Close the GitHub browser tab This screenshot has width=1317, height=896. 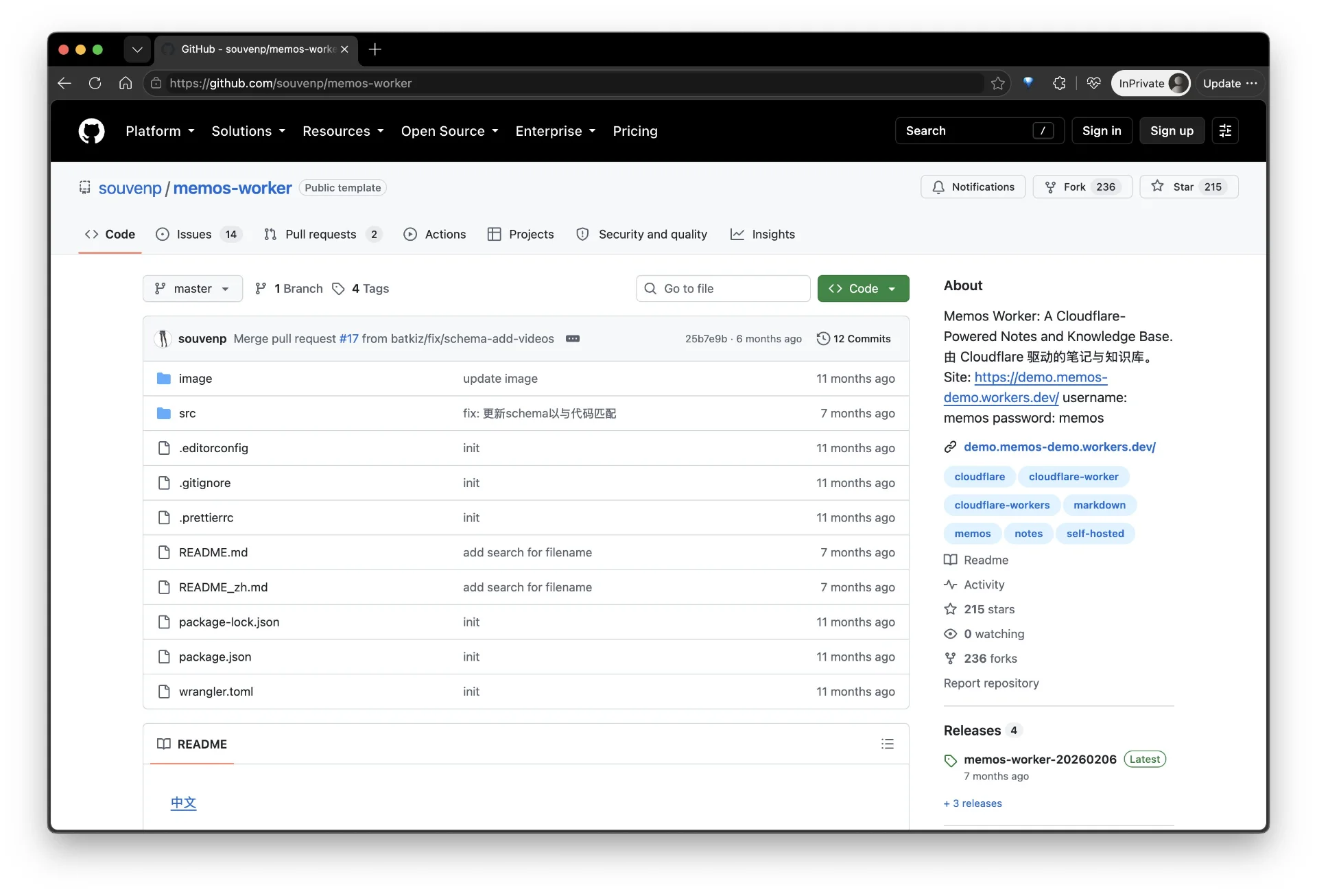click(344, 49)
